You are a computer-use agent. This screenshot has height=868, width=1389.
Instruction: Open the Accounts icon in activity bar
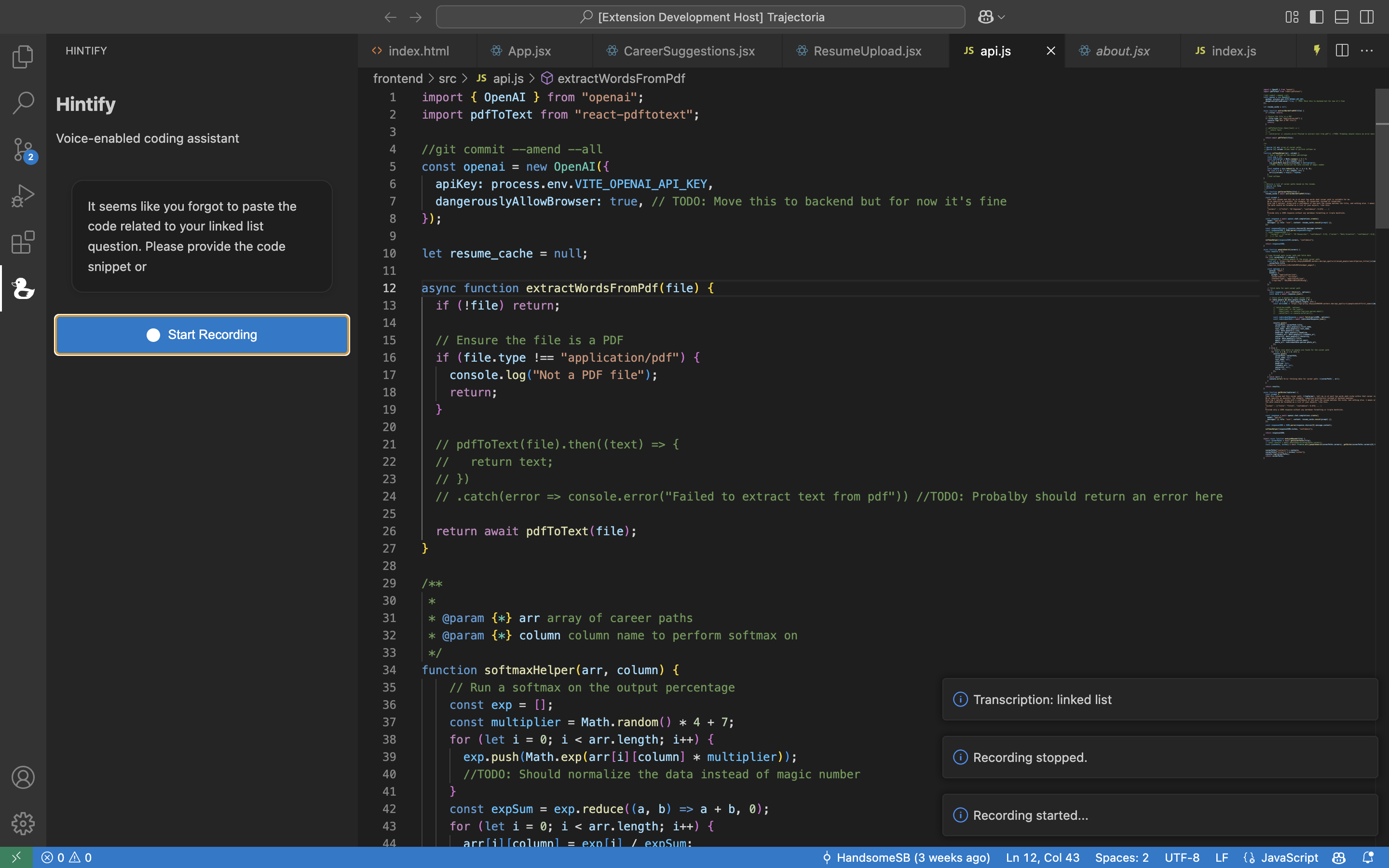click(x=23, y=777)
